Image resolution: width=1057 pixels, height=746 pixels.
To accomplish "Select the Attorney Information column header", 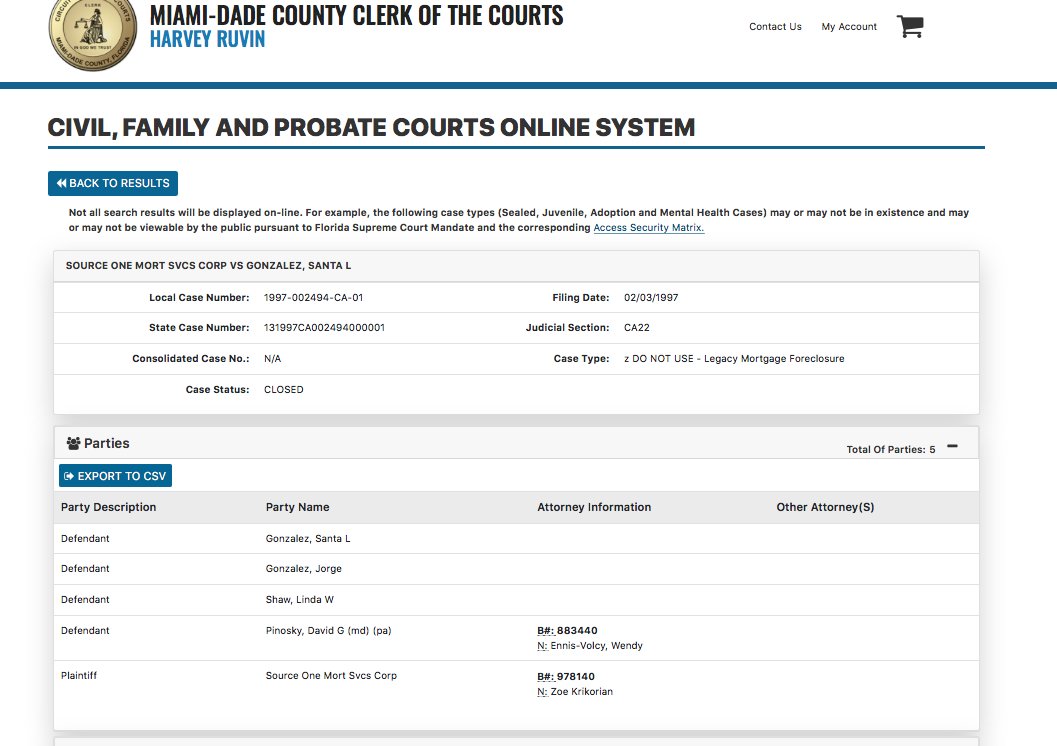I will (x=594, y=507).
